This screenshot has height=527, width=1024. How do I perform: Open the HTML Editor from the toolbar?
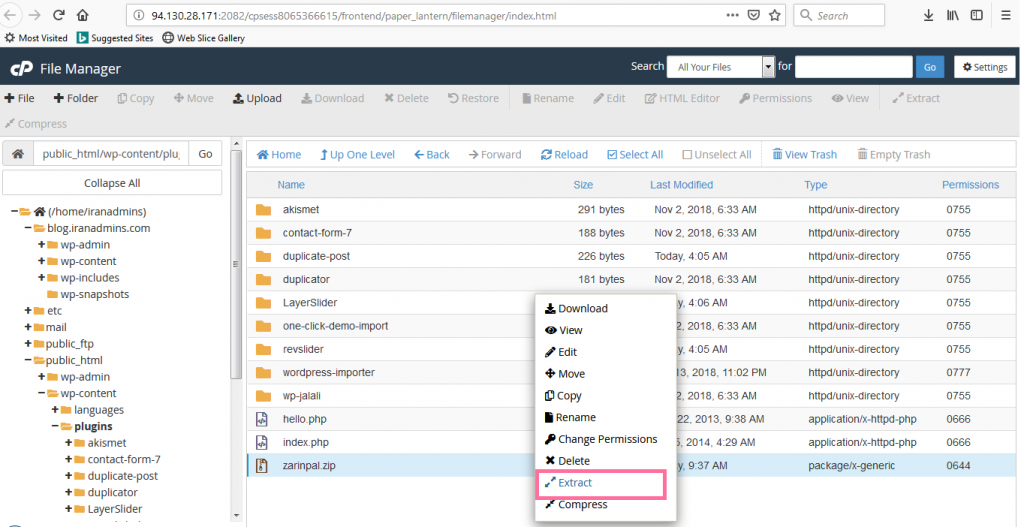pyautogui.click(x=682, y=98)
